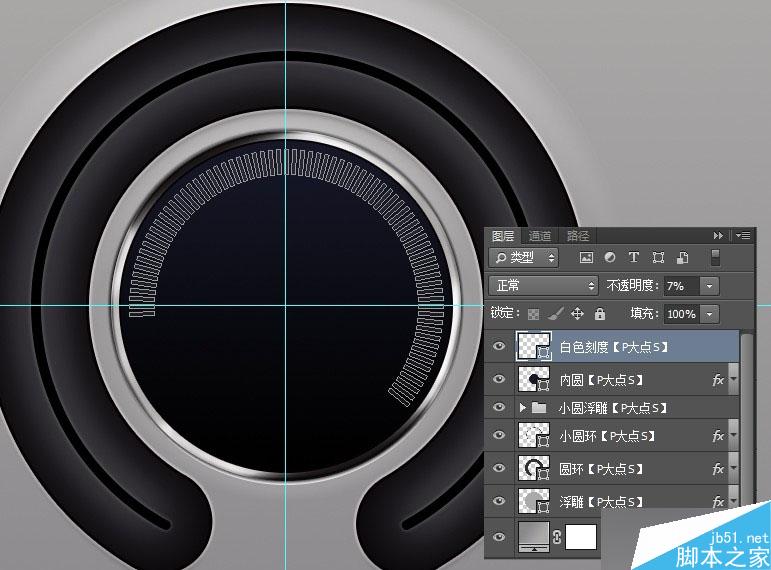Toggle the layer filtering switch
The height and width of the screenshot is (570, 771).
pos(715,258)
